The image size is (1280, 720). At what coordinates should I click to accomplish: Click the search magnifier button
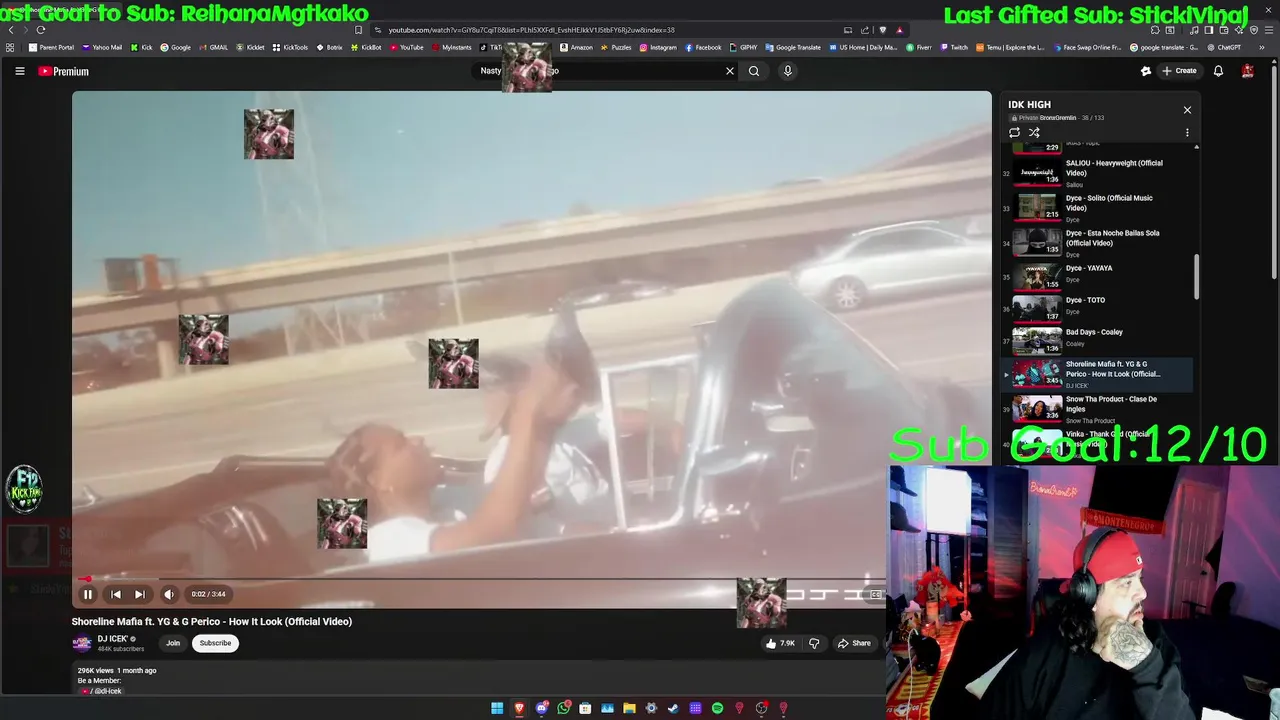(754, 71)
